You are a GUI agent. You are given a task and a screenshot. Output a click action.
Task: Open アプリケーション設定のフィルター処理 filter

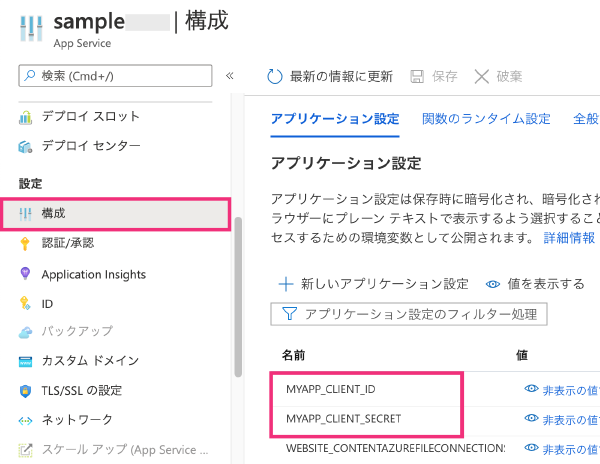click(x=410, y=314)
